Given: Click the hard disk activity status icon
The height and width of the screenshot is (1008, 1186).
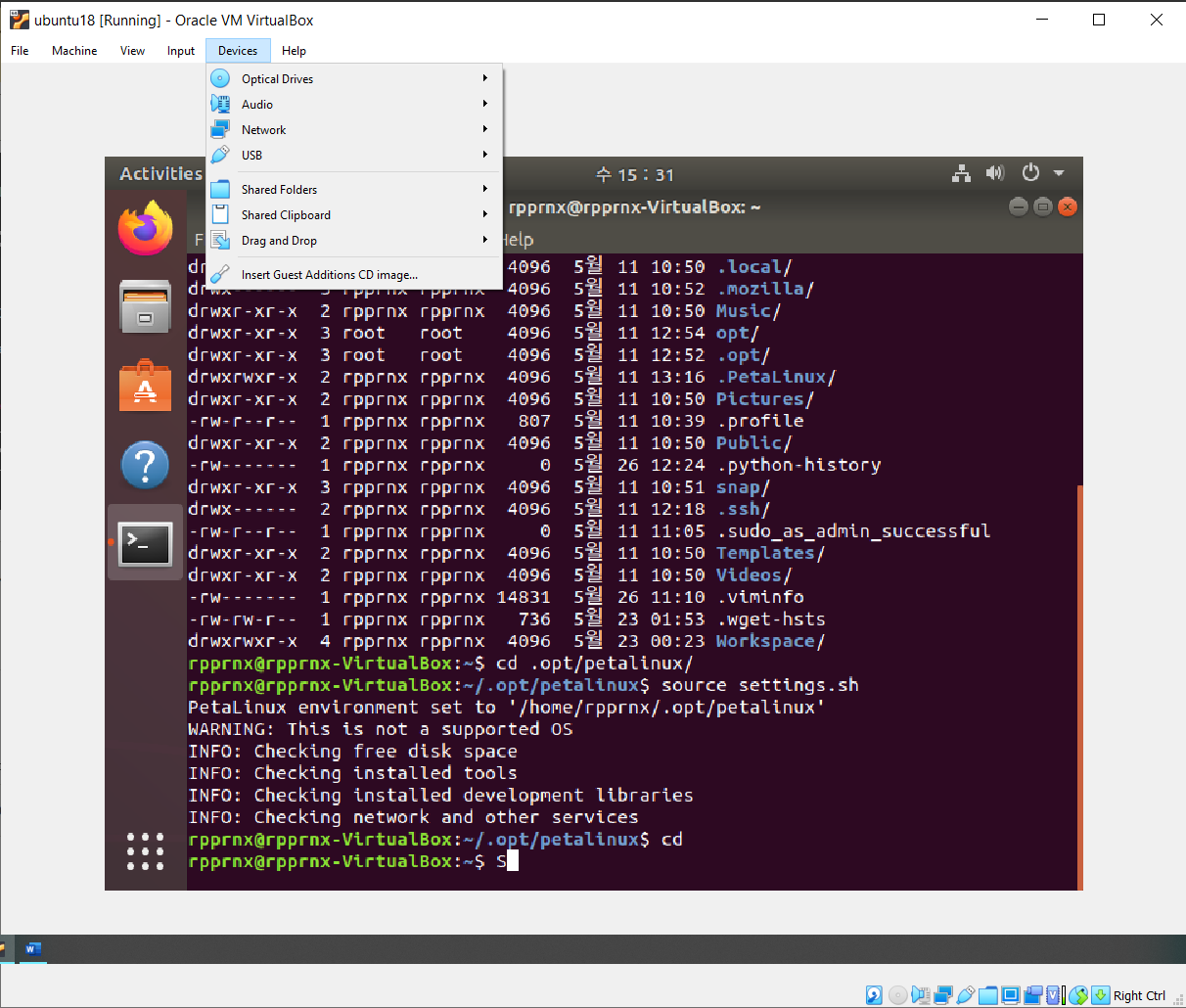Looking at the screenshot, I should (874, 995).
